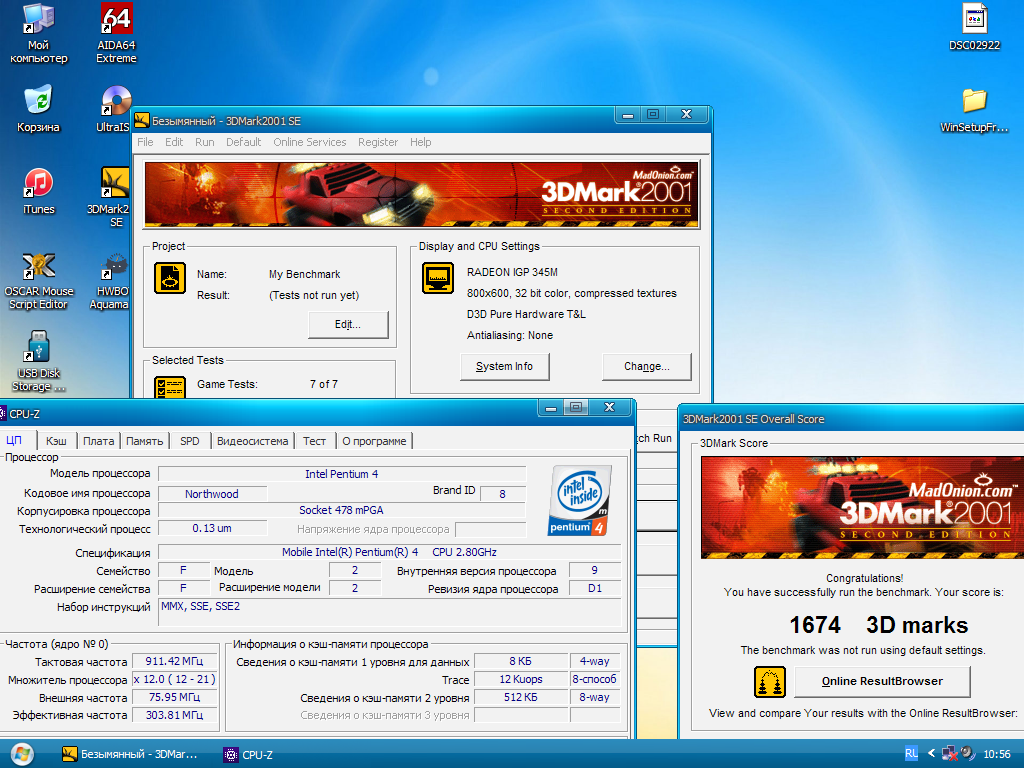Open the DSC02922 file on desktop

click(x=974, y=27)
